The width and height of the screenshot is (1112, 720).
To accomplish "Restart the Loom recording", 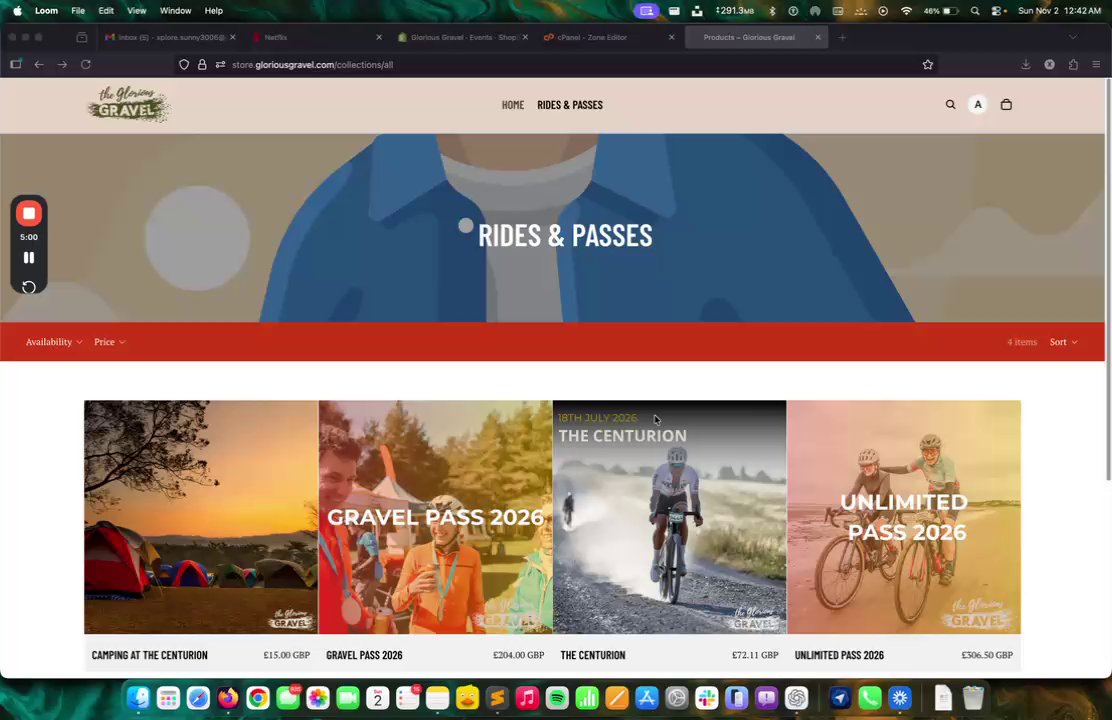I will (28, 287).
